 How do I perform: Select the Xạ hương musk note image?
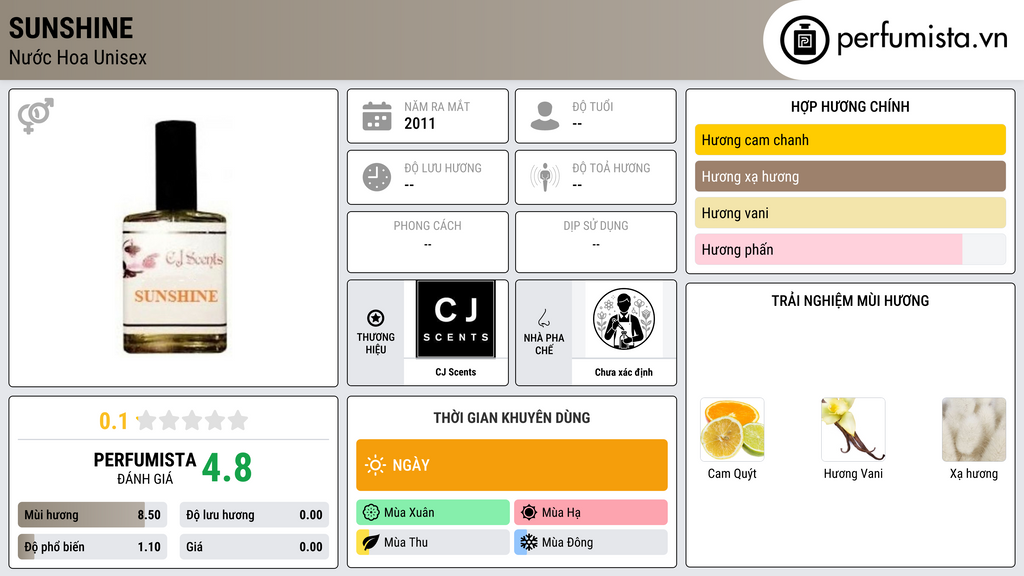[x=974, y=429]
